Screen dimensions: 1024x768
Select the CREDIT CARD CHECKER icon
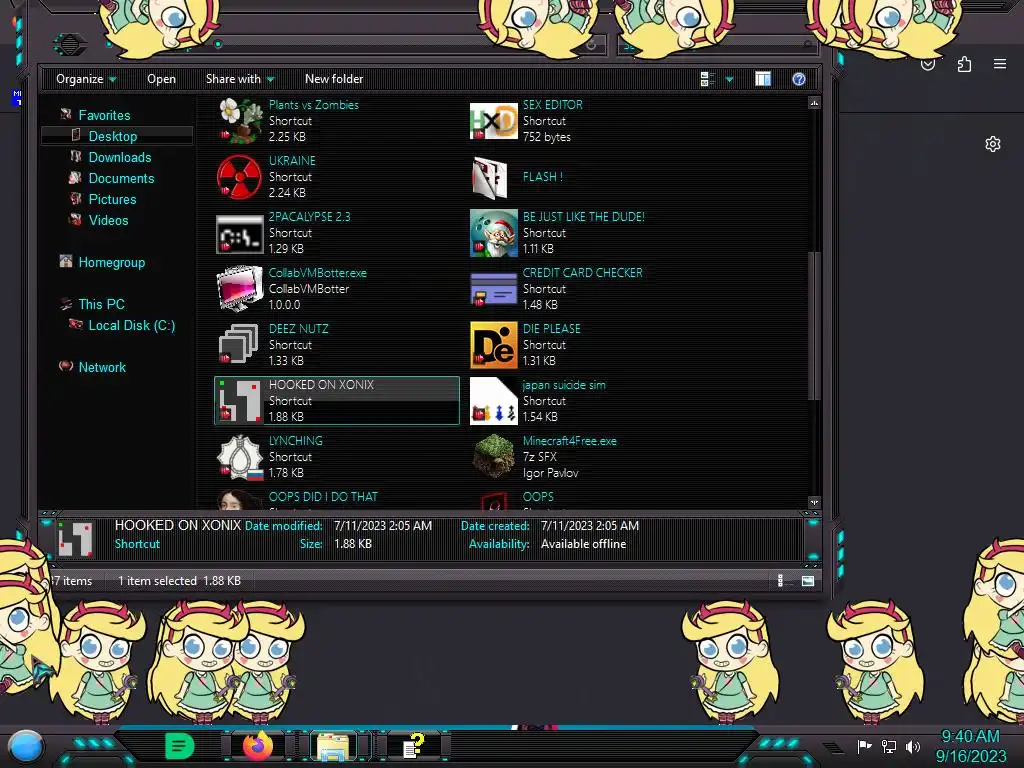pyautogui.click(x=494, y=289)
